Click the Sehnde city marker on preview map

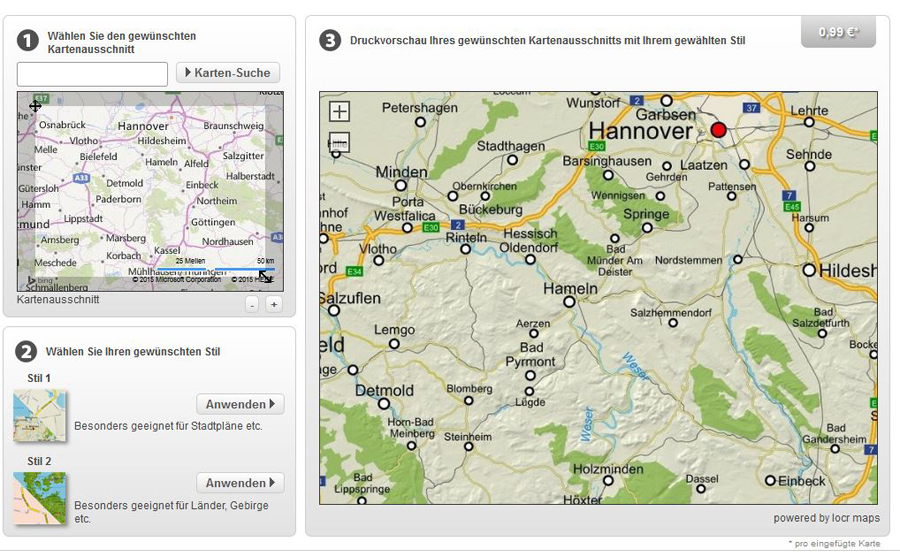click(809, 167)
